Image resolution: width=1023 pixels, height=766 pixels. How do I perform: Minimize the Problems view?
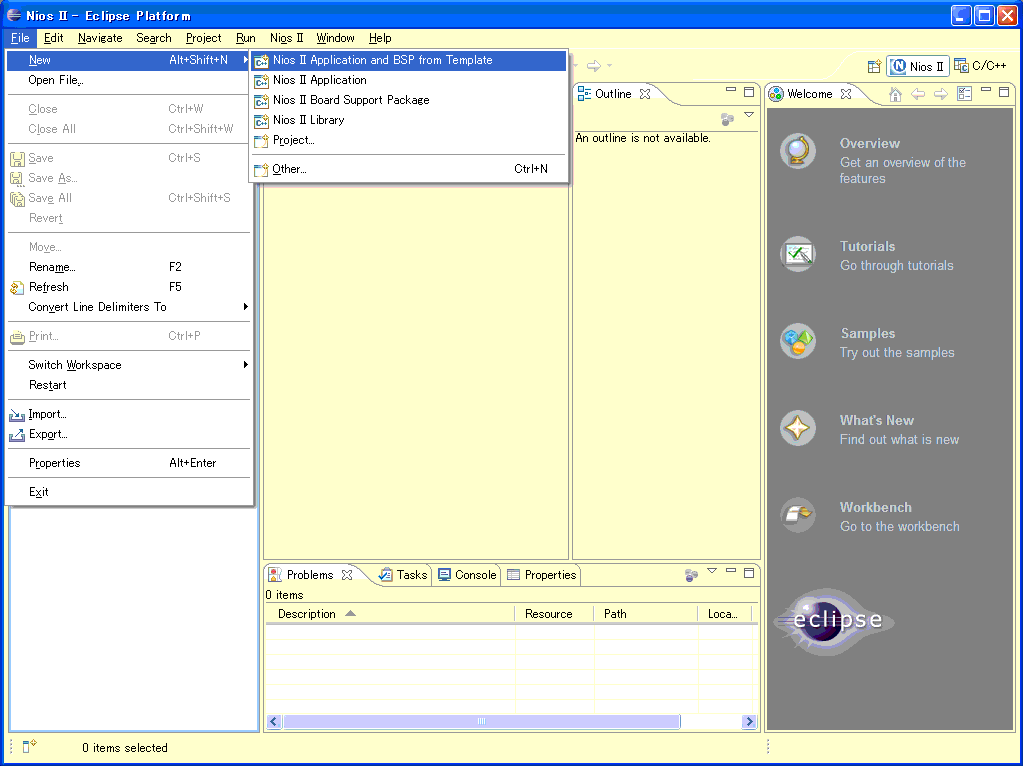tap(731, 571)
